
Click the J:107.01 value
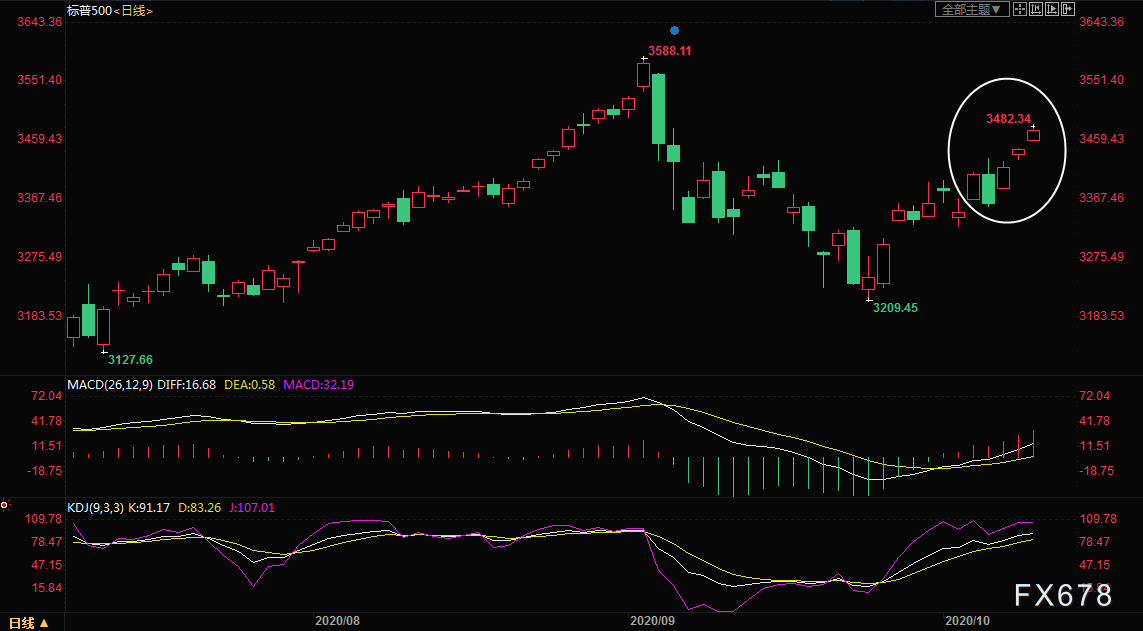(251, 507)
